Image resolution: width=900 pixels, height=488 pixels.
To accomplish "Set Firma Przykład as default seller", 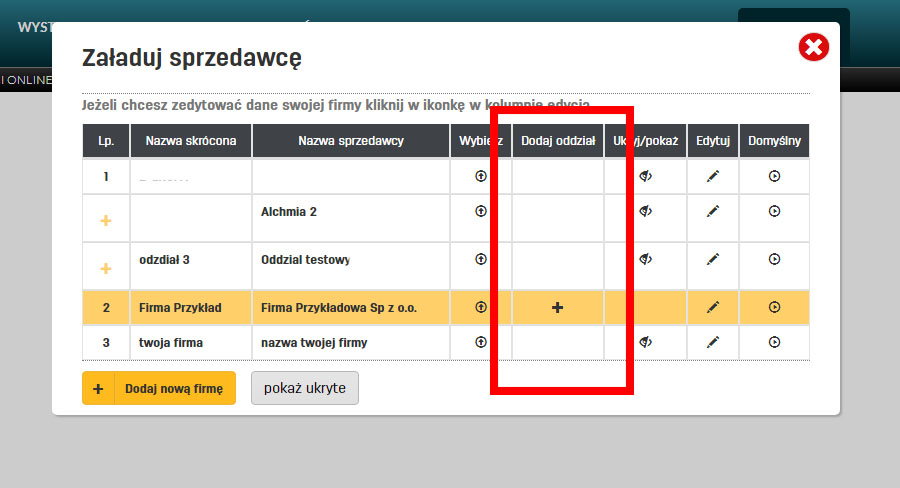I will [774, 307].
